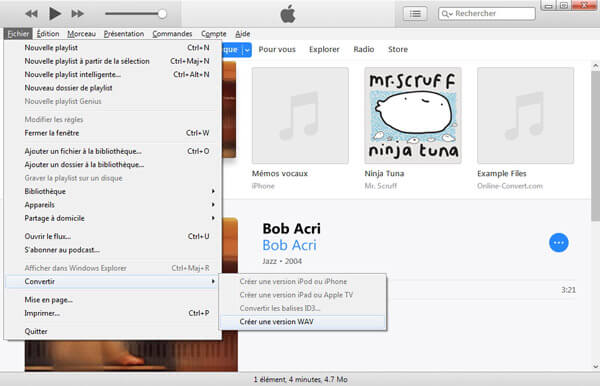Click the rewind playback button
Viewport: 600px width, 386px height.
point(32,14)
